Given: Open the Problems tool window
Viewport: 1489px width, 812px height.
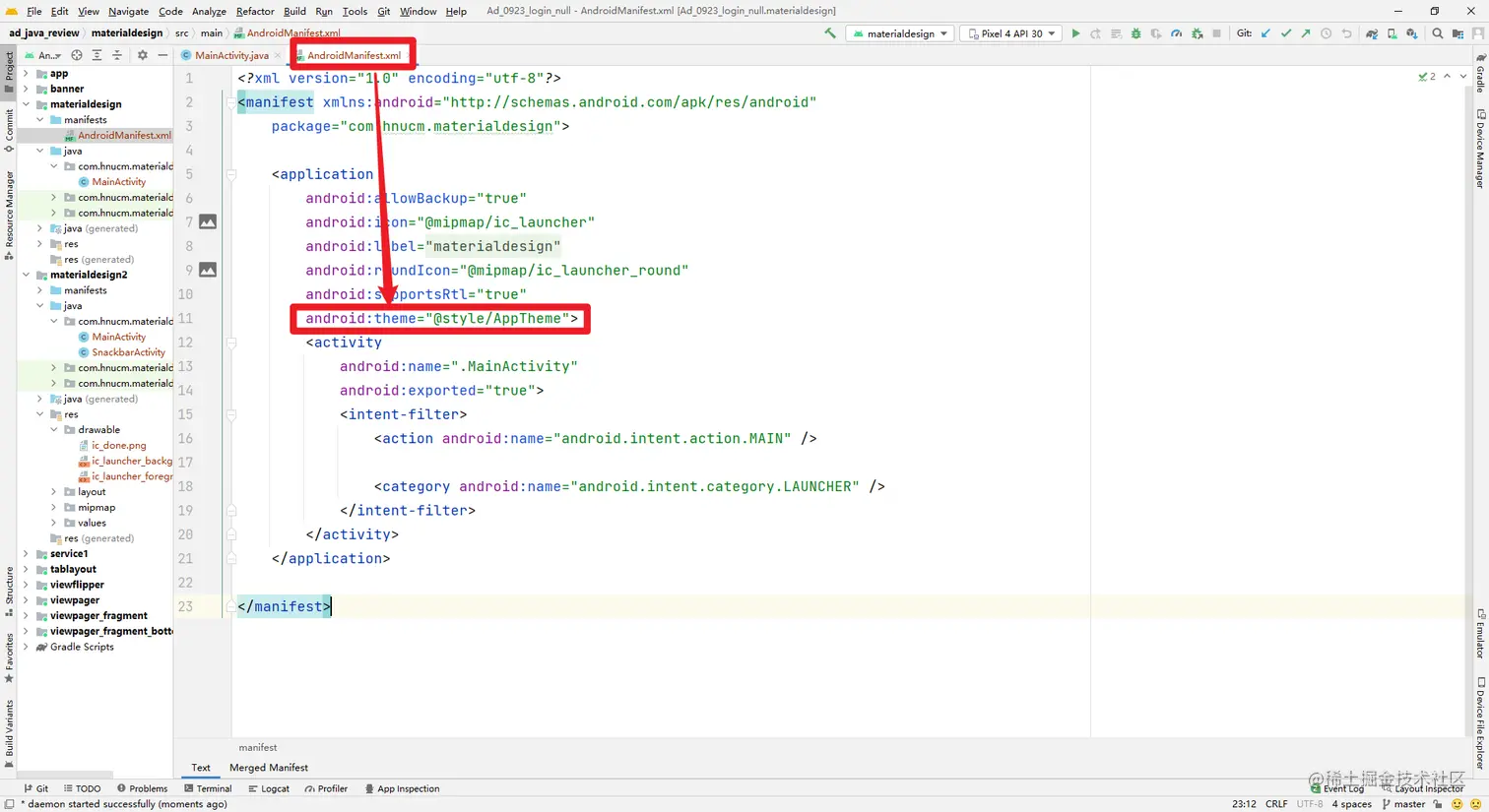Looking at the screenshot, I should (x=142, y=788).
